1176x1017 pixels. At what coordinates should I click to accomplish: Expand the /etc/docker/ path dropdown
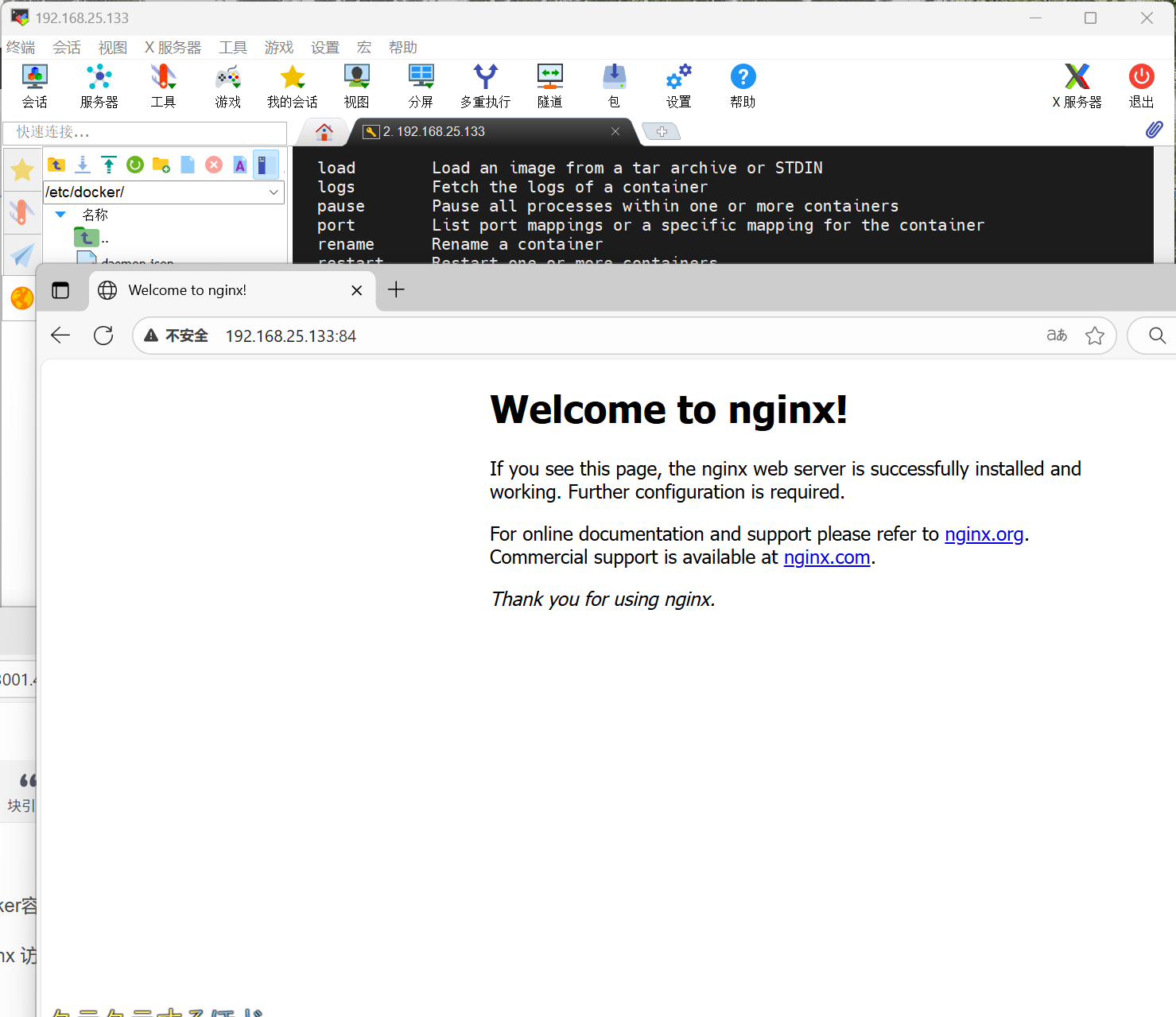(274, 192)
